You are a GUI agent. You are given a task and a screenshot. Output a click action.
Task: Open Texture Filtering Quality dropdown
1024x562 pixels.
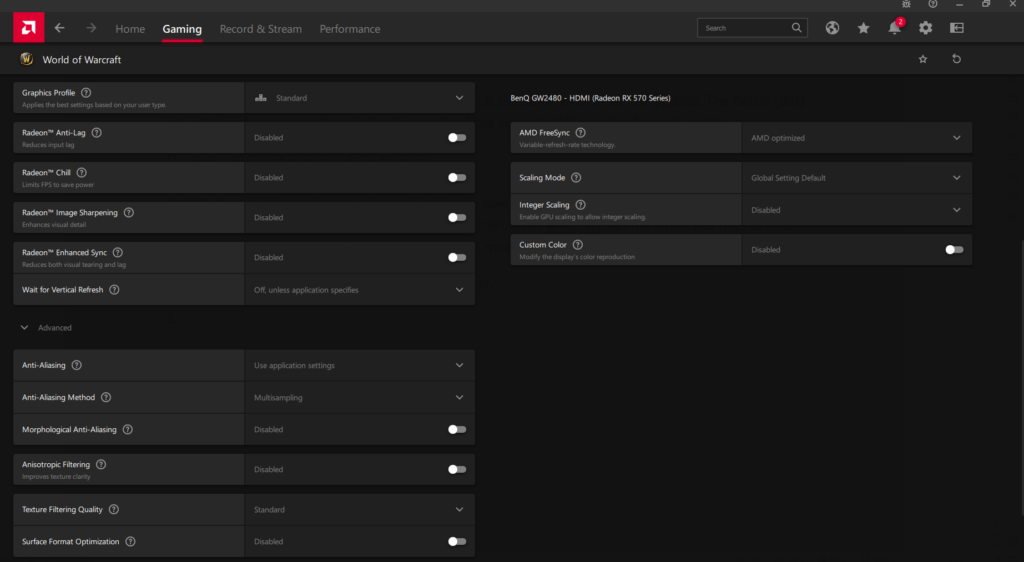click(x=359, y=510)
